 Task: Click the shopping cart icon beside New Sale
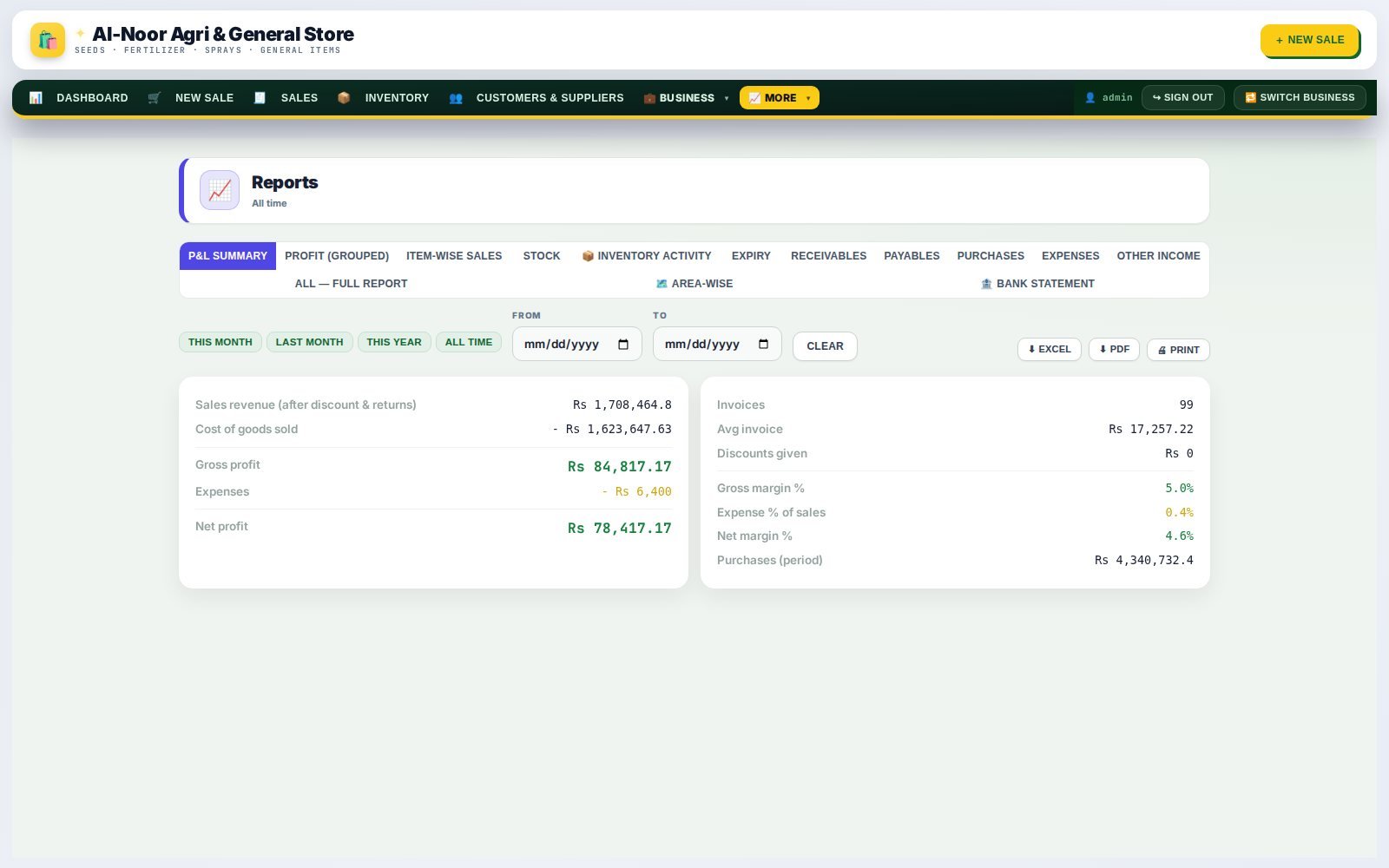155,98
